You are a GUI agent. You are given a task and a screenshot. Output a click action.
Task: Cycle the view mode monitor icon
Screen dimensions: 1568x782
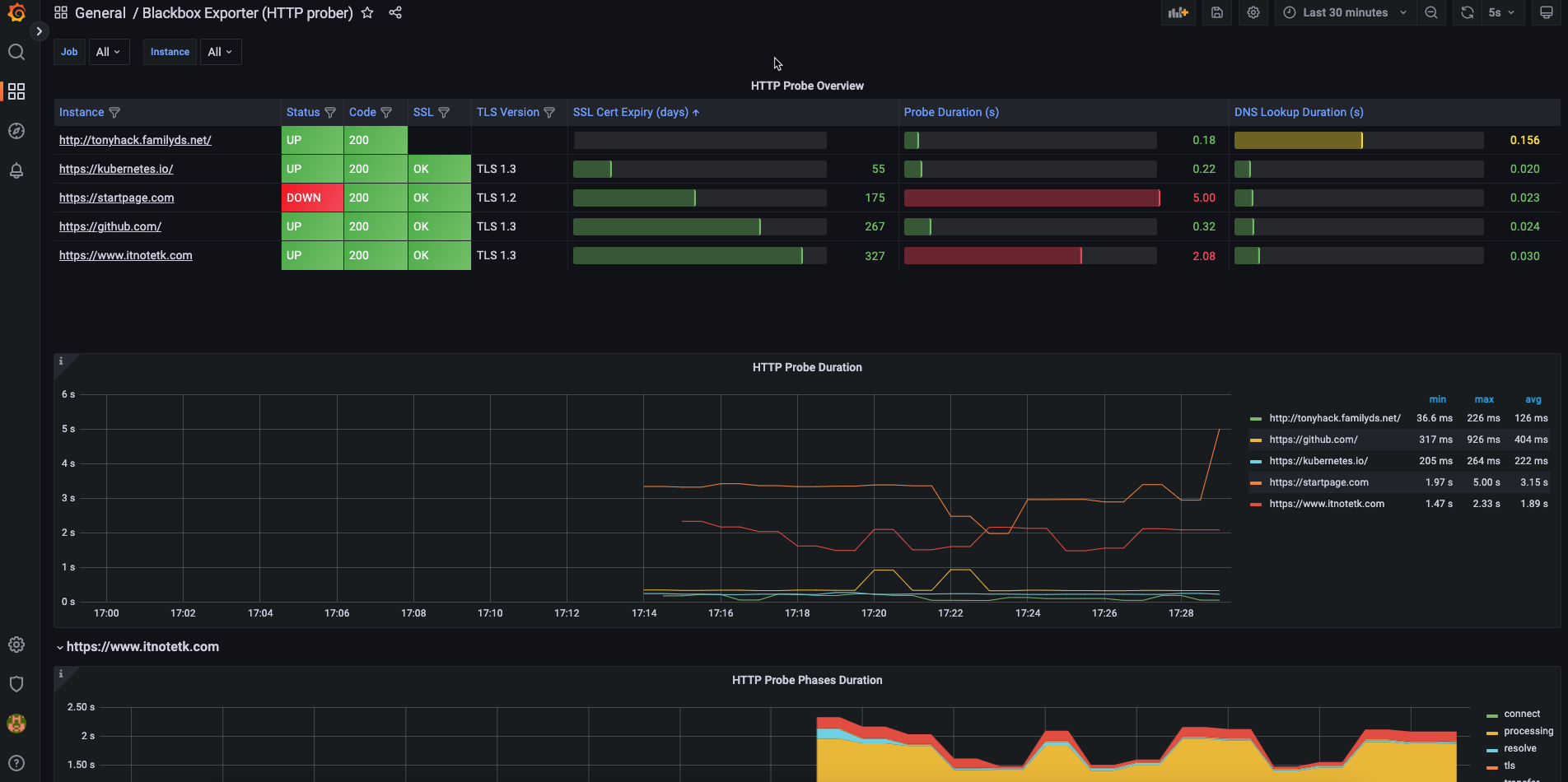pos(1547,12)
